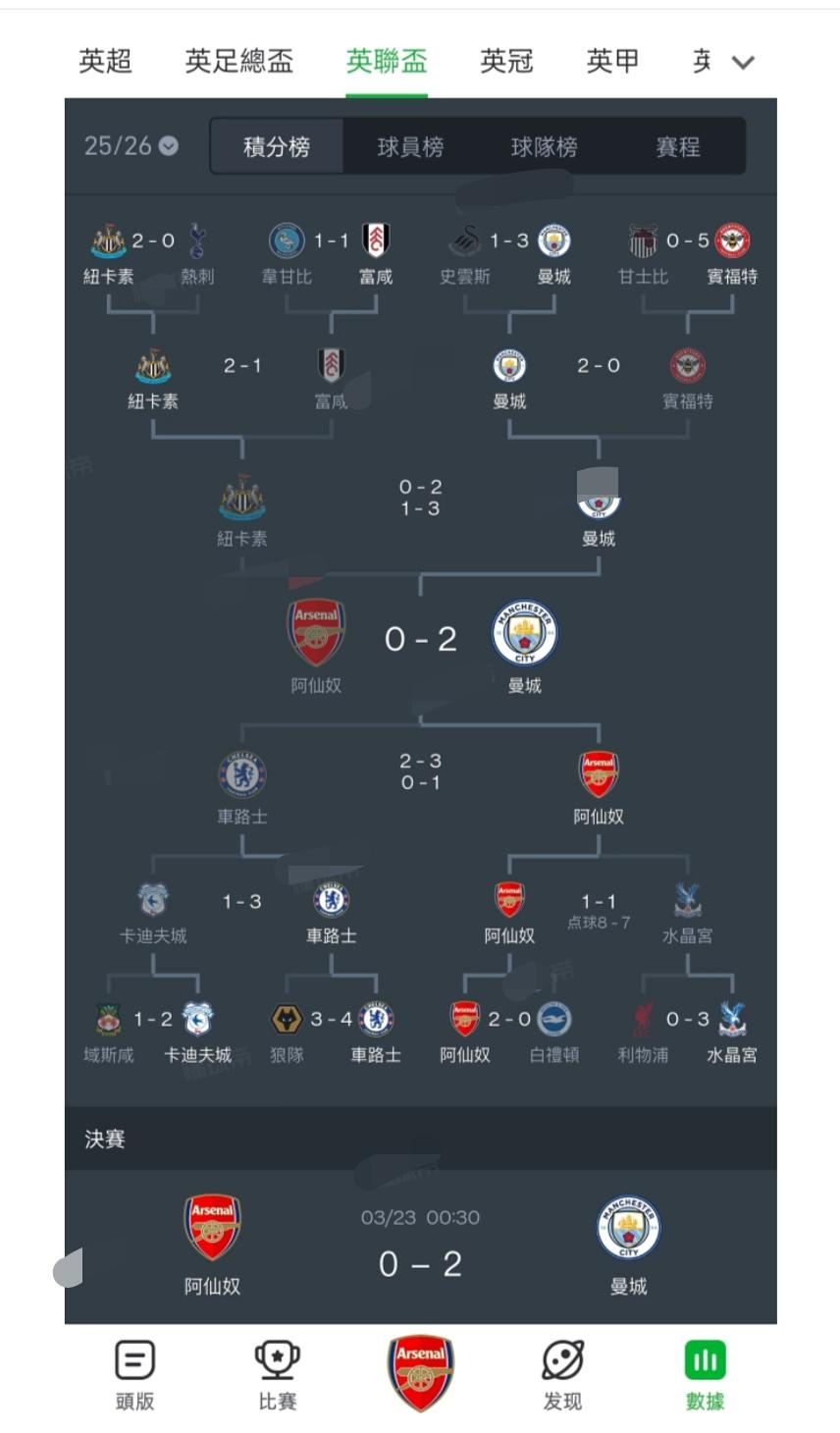Viewport: 840px width, 1433px height.
Task: Open the 頭版 news icon in bottom bar
Action: coord(134,1361)
